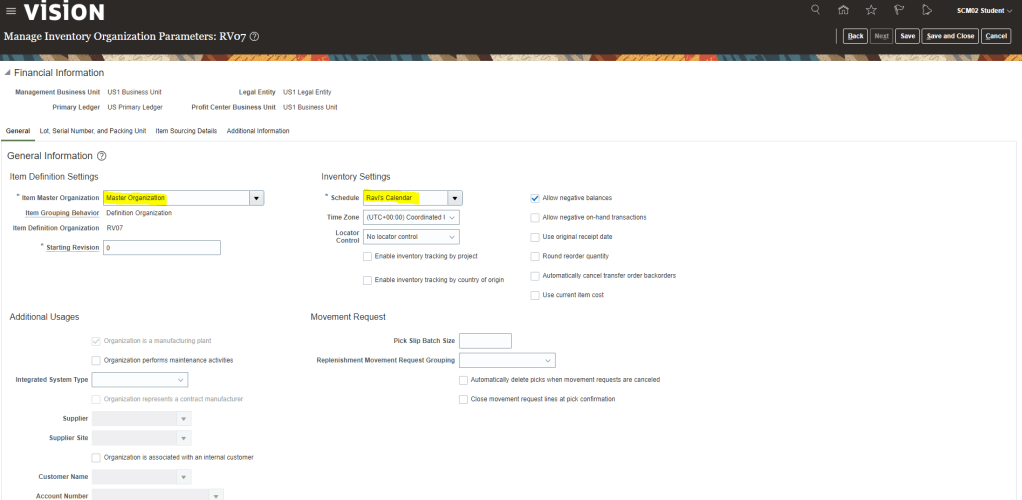Open the Watchlist flag icon
1022x500 pixels.
click(x=899, y=11)
